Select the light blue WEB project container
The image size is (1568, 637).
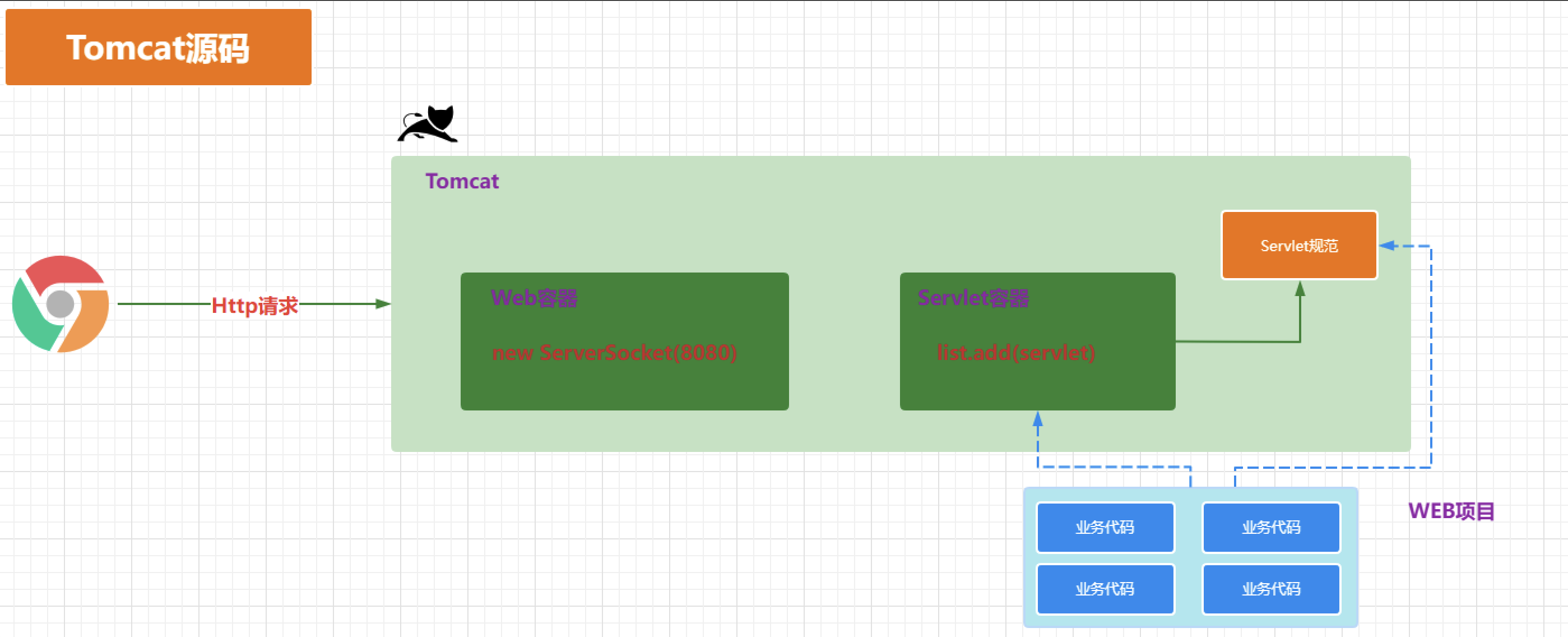[1189, 558]
